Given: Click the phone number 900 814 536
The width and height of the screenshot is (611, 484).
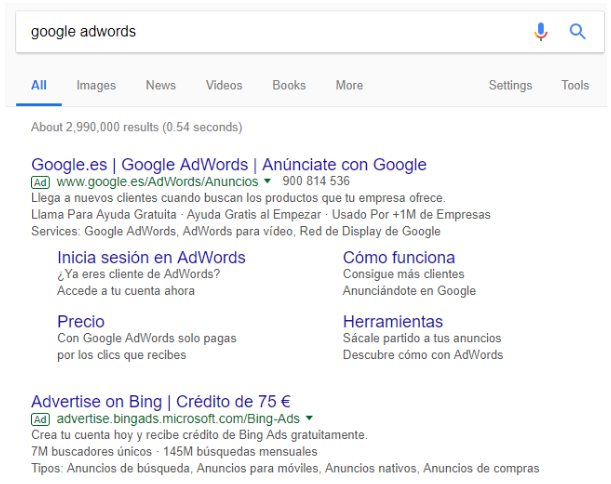Looking at the screenshot, I should coord(316,181).
